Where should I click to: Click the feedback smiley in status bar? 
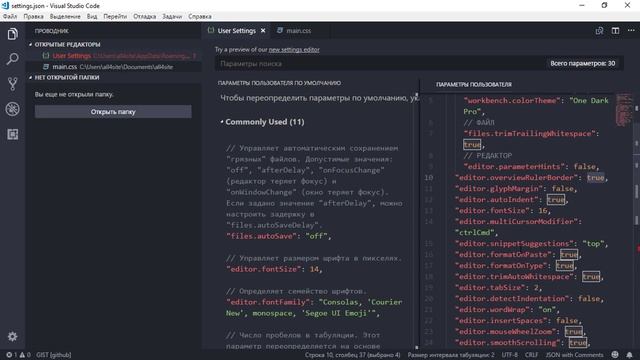click(615, 355)
